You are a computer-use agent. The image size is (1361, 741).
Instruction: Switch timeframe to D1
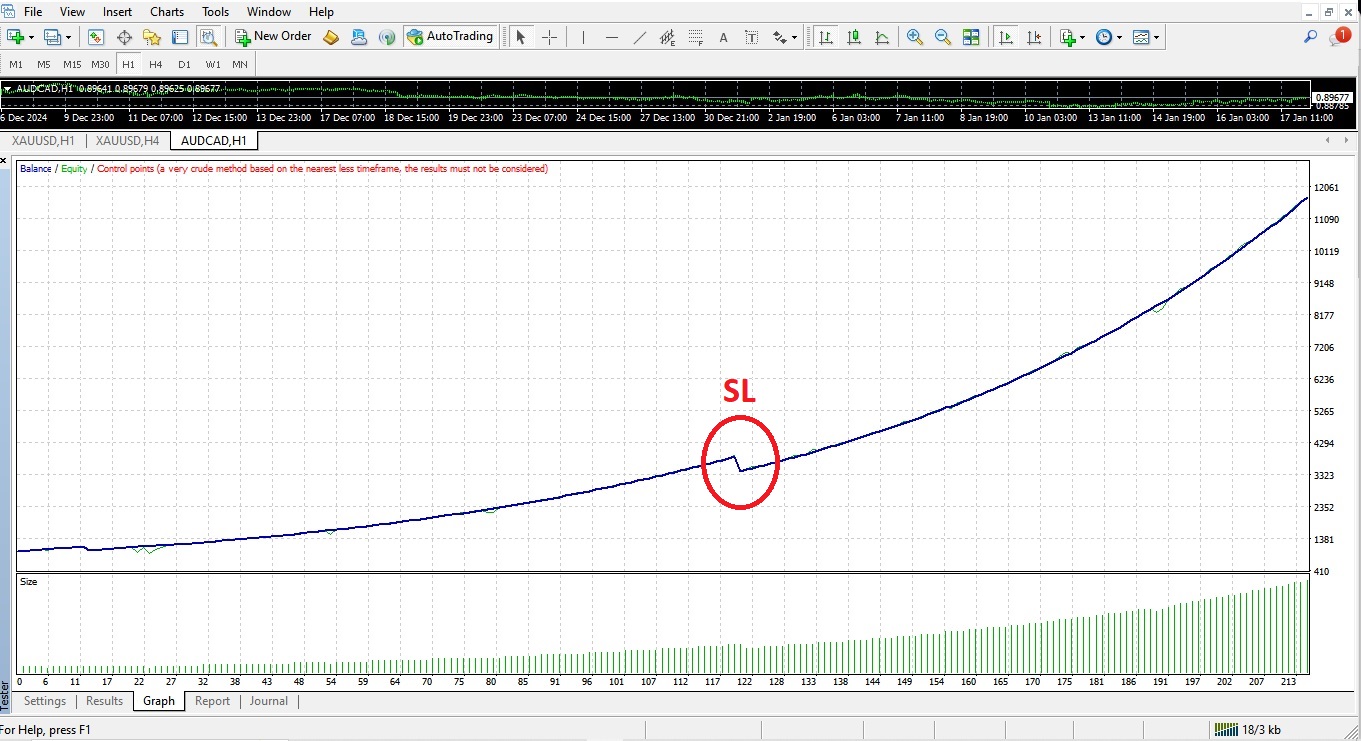tap(184, 64)
